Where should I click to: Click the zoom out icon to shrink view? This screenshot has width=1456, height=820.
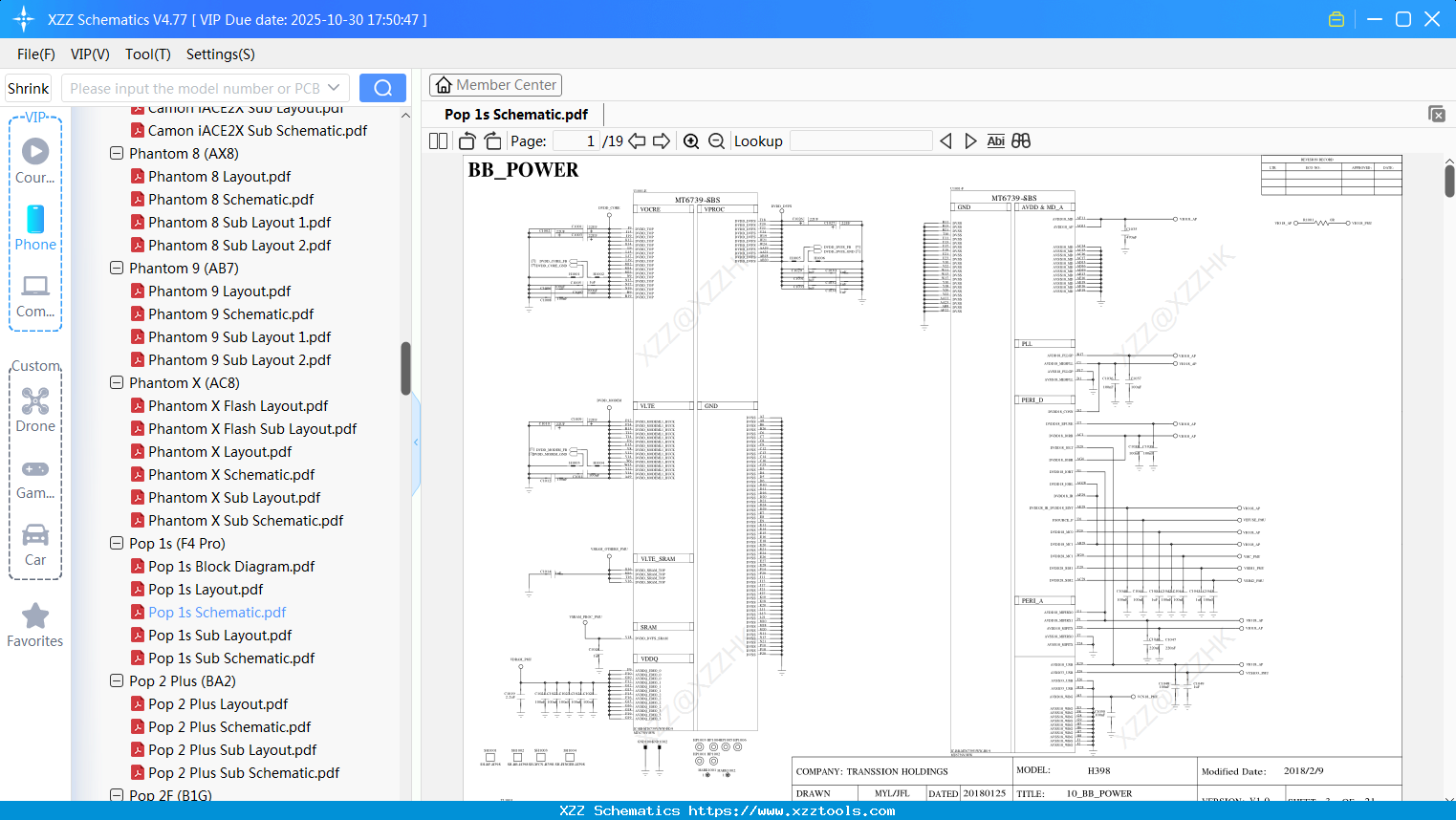[715, 140]
